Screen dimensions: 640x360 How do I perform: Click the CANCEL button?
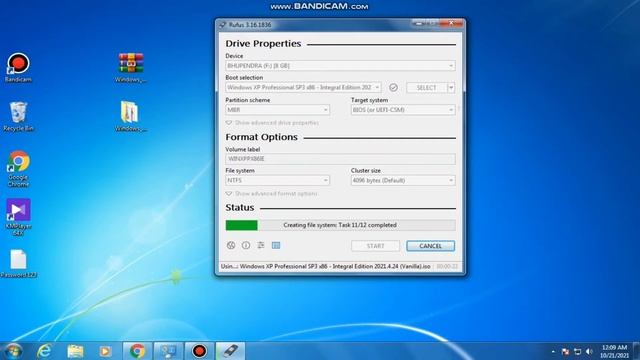[430, 246]
